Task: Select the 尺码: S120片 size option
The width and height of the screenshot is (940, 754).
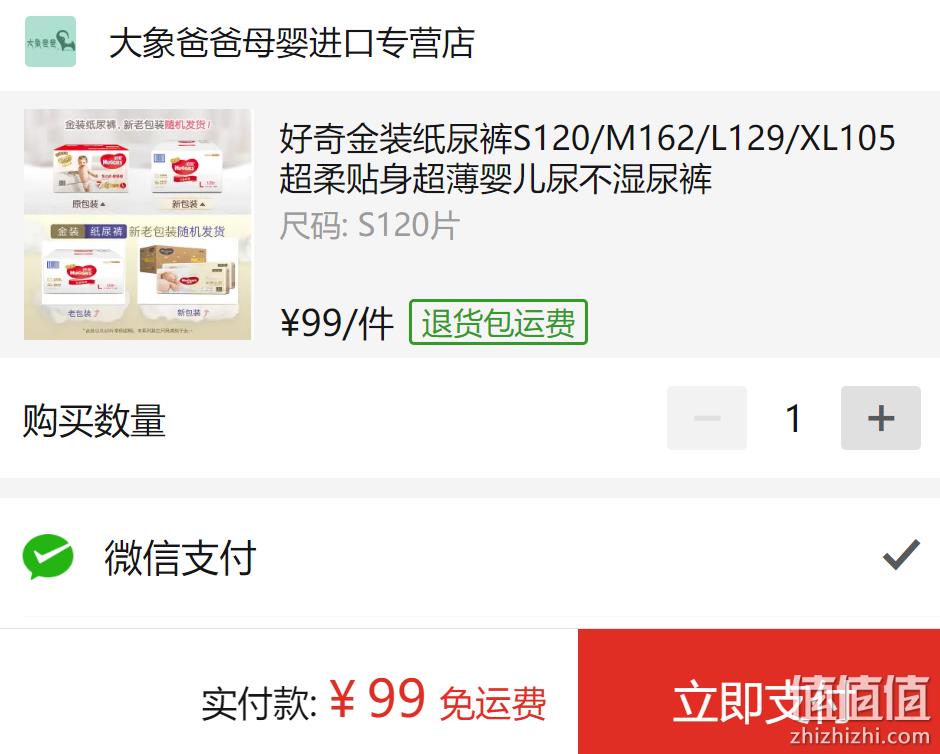Action: click(x=369, y=226)
